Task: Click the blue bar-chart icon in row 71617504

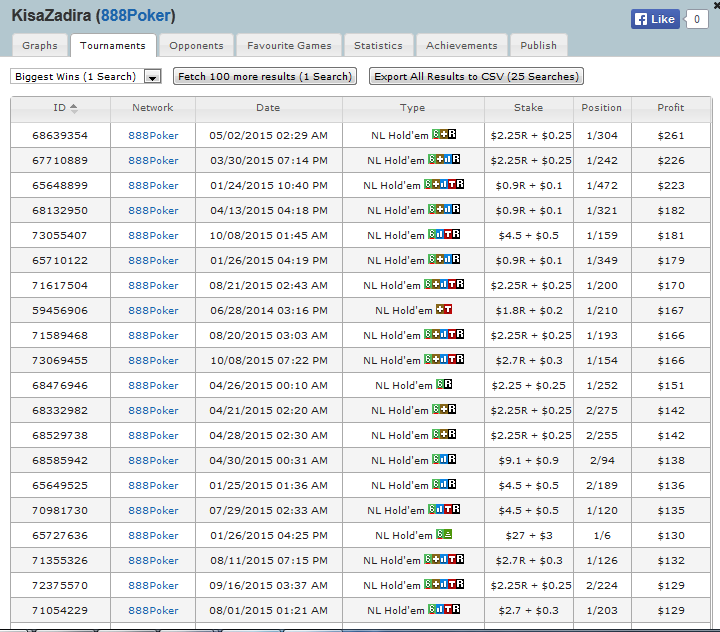Action: click(x=444, y=284)
